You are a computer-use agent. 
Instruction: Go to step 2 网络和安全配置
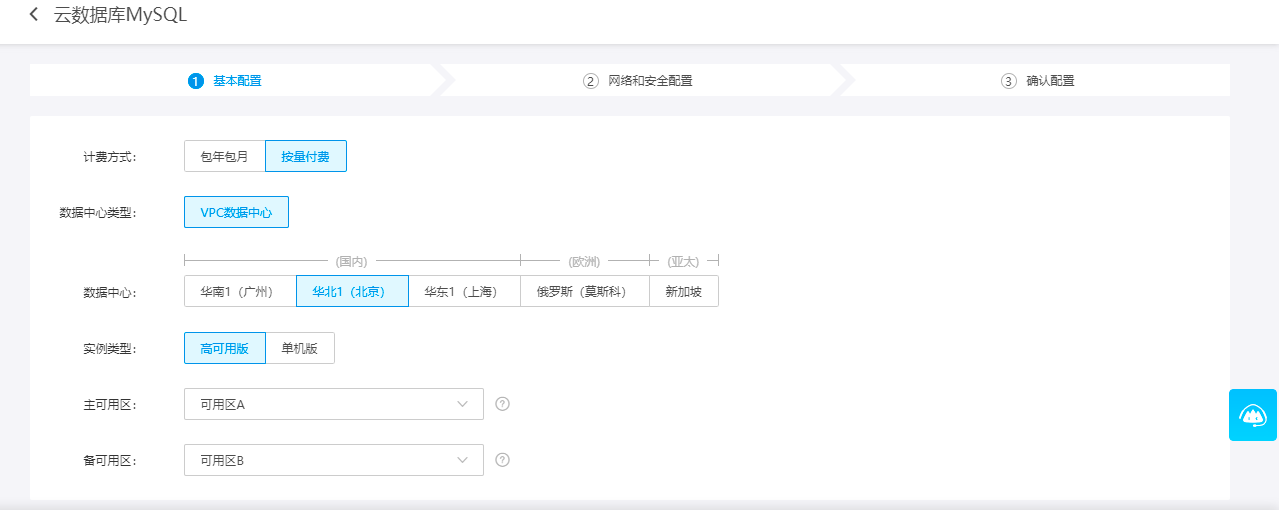coord(638,81)
